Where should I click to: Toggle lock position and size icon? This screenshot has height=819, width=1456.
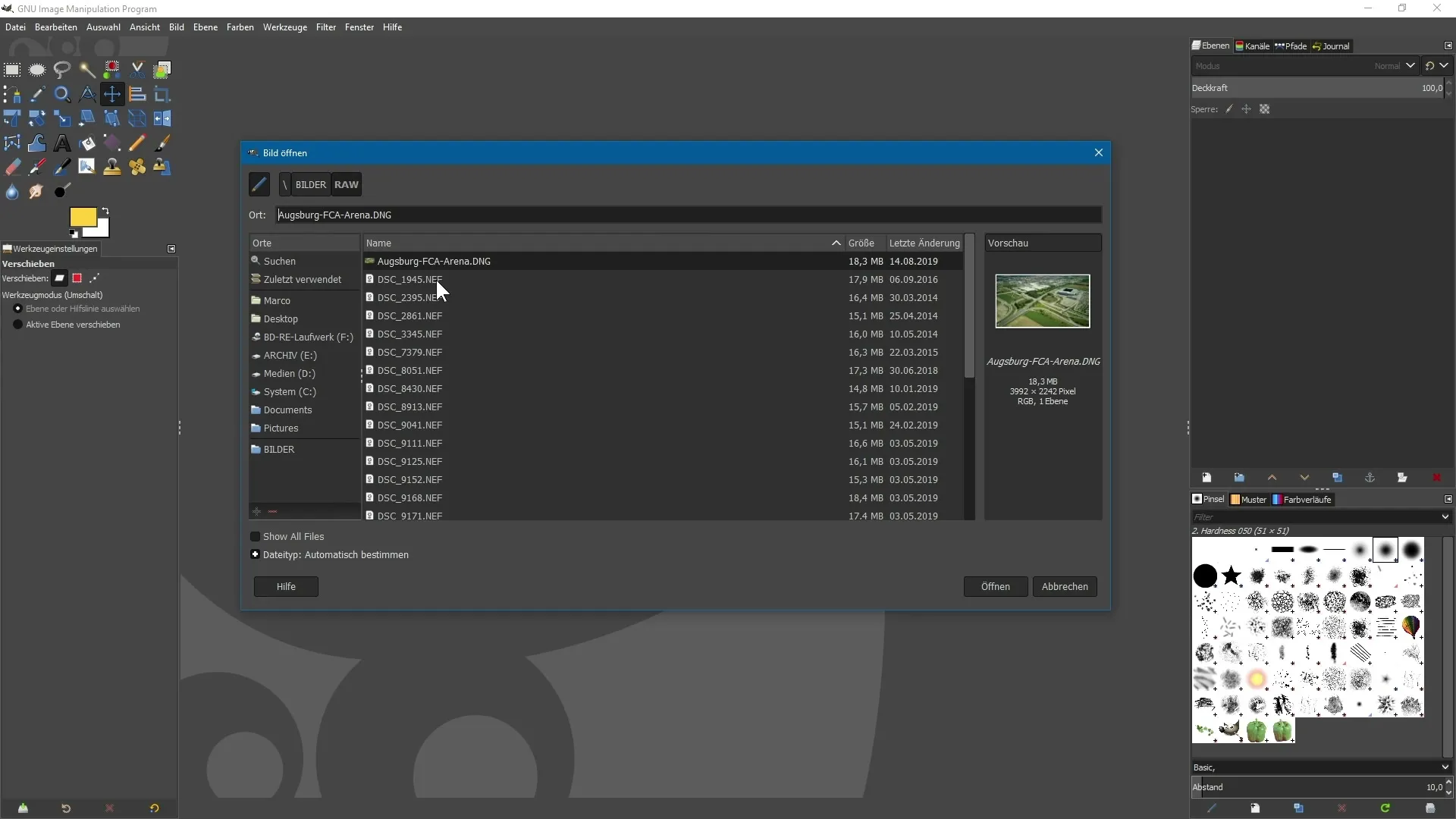point(1246,109)
